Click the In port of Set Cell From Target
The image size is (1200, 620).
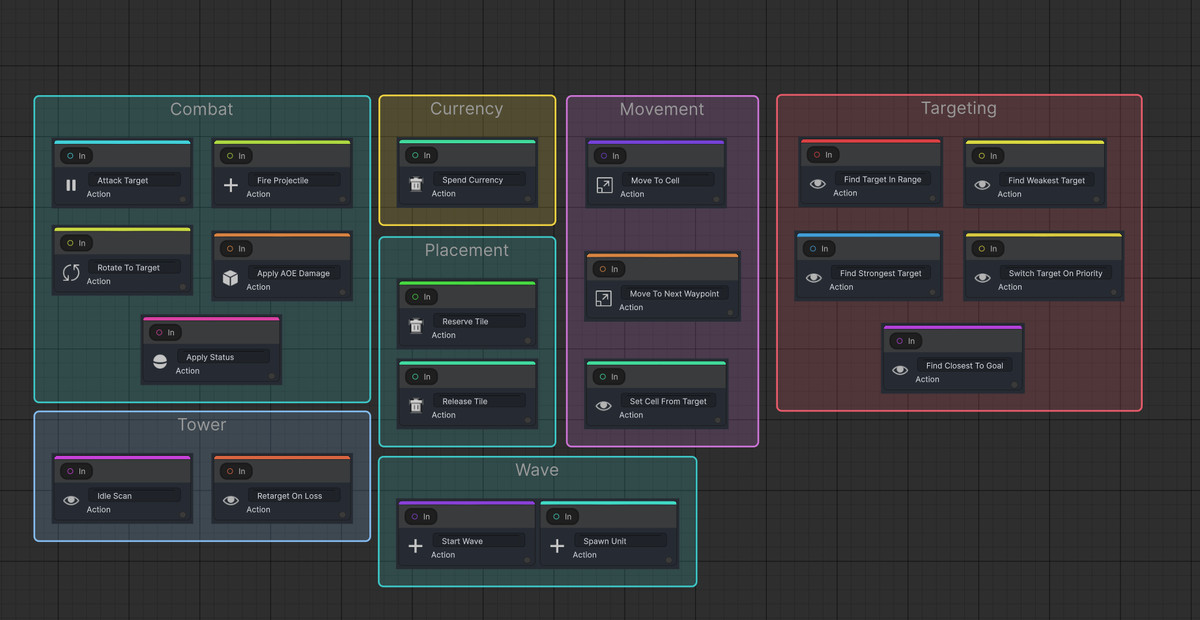click(607, 377)
